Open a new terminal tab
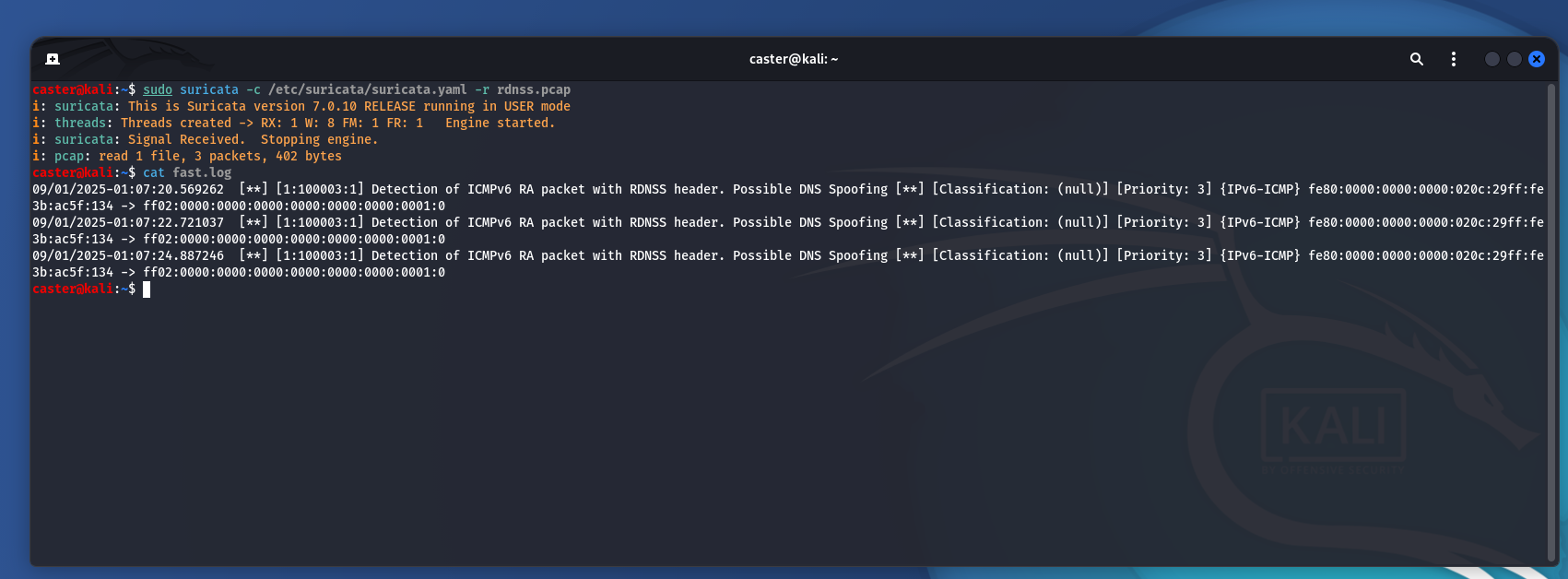Viewport: 1568px width, 579px height. point(53,59)
